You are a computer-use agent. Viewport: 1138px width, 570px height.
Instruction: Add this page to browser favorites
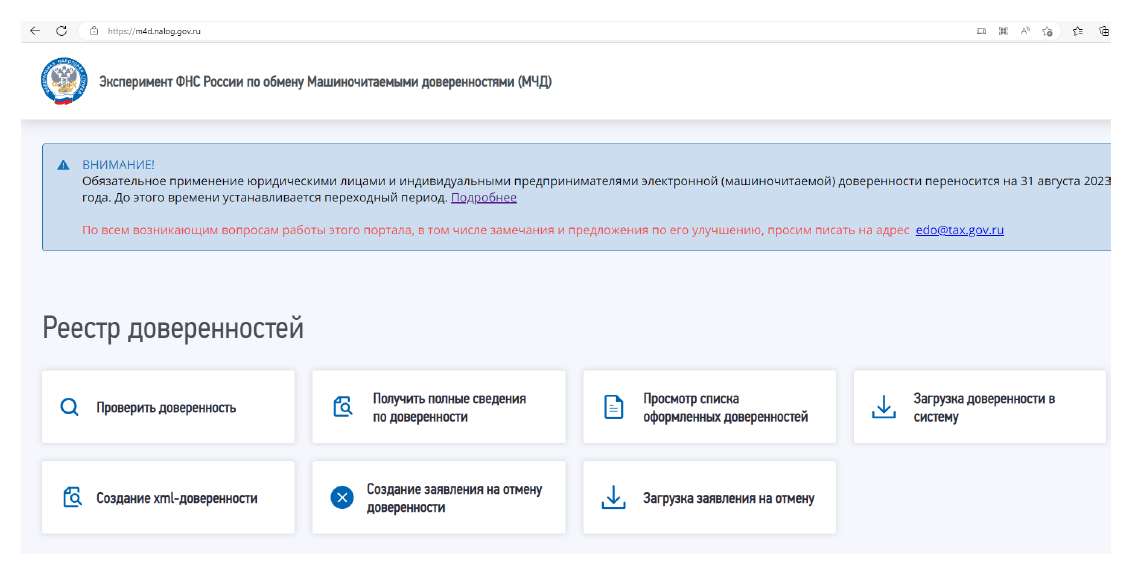1046,31
